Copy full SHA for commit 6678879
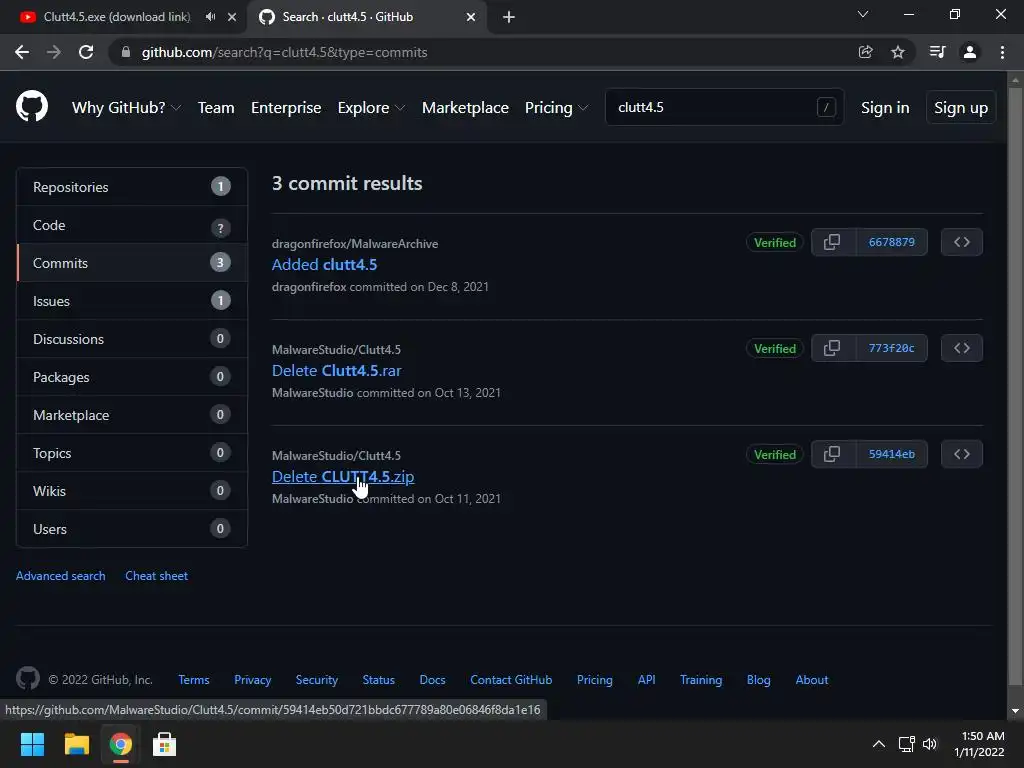1024x768 pixels. [833, 242]
